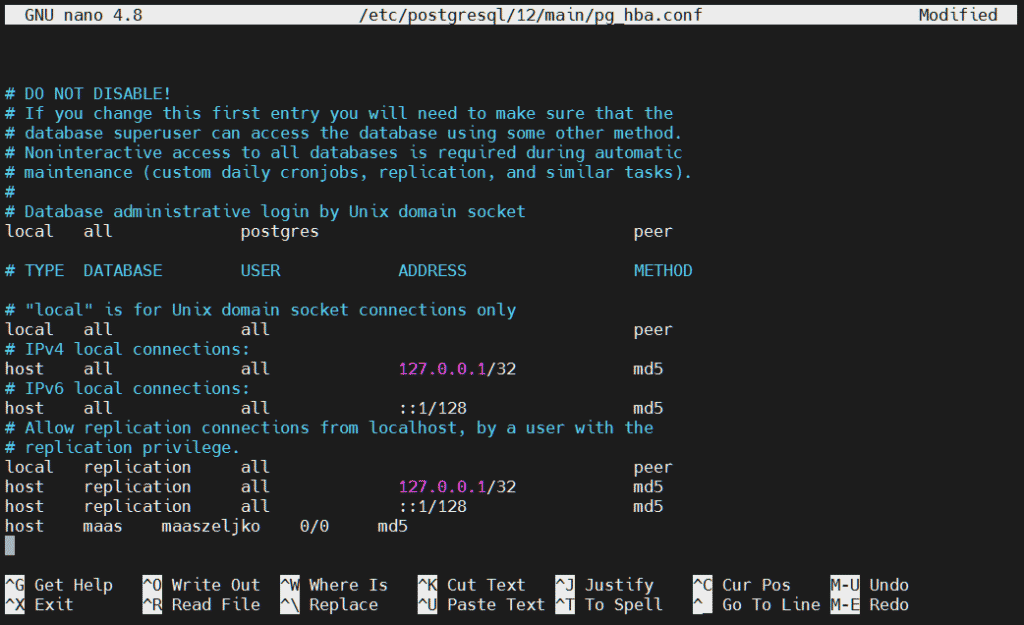Click the M-U Undo command
The image size is (1024, 625).
(869, 585)
